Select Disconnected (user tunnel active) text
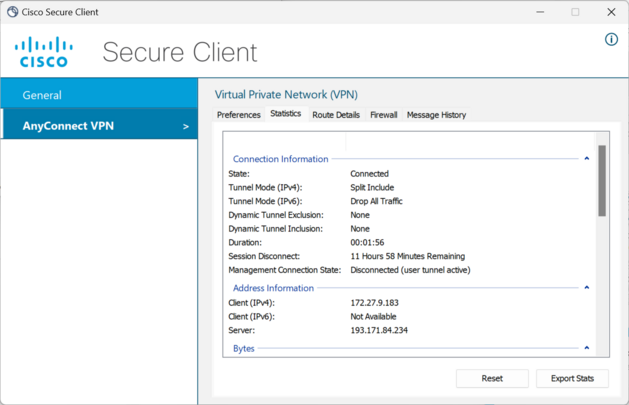The image size is (629, 405). [410, 270]
